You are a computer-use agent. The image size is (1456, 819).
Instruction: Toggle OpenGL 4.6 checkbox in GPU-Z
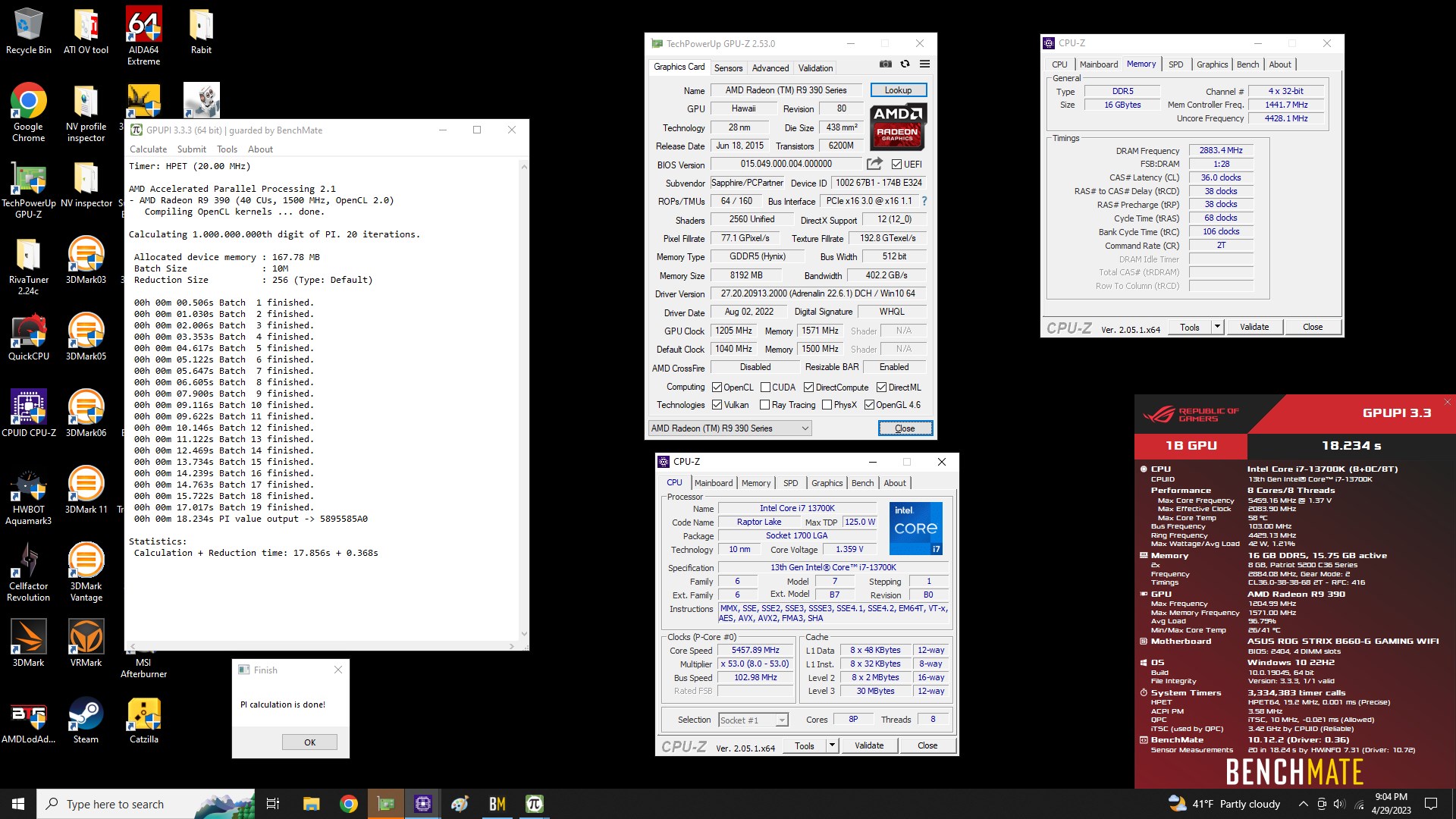tap(869, 405)
